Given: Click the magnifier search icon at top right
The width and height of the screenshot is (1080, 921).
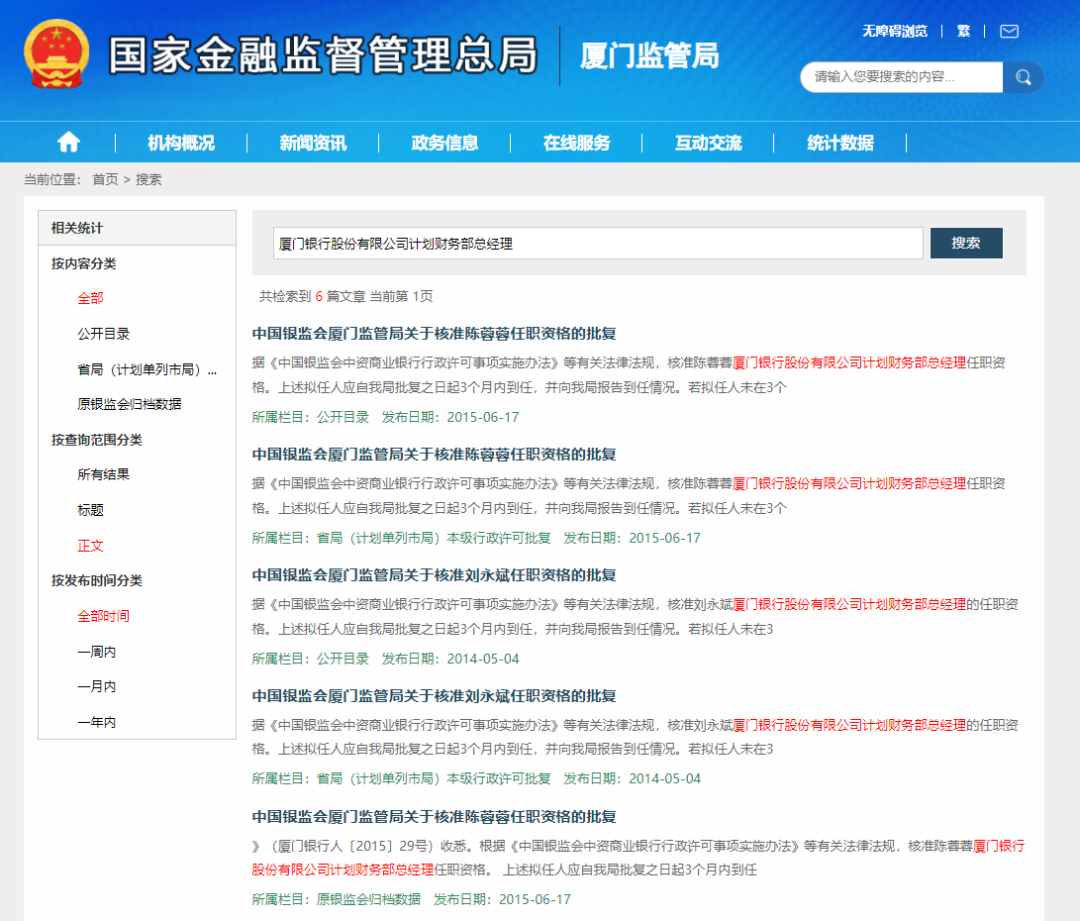Looking at the screenshot, I should [1023, 77].
